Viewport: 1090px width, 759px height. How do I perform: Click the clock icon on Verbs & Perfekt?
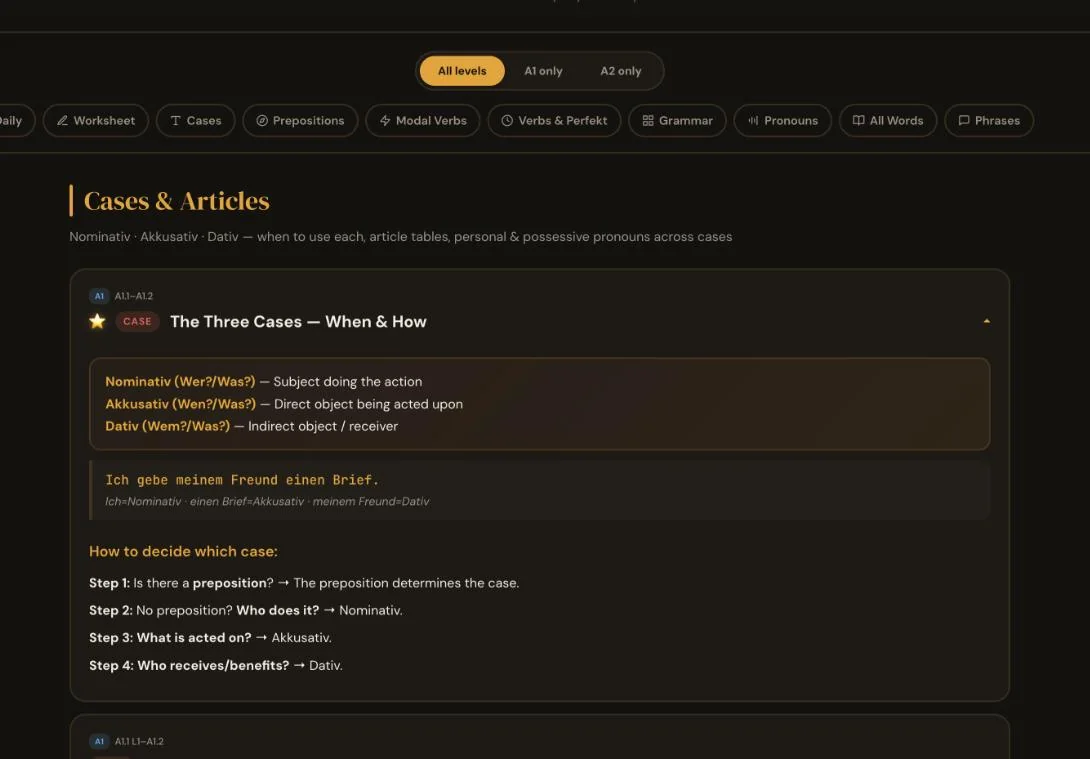tap(507, 120)
